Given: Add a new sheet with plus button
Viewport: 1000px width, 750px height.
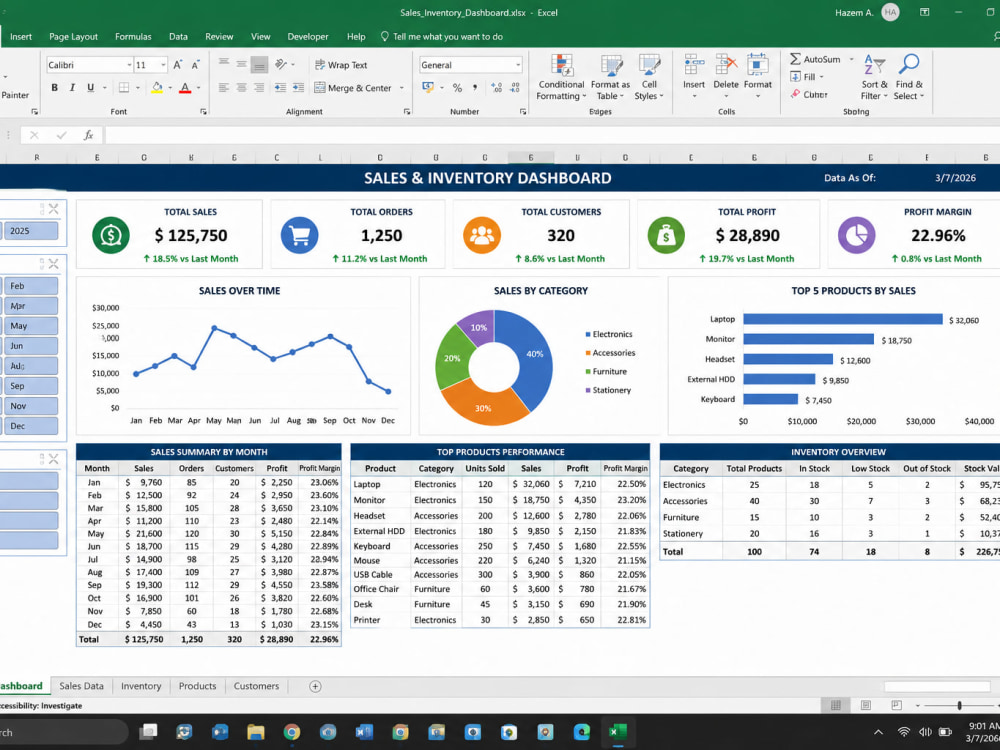Looking at the screenshot, I should 315,686.
